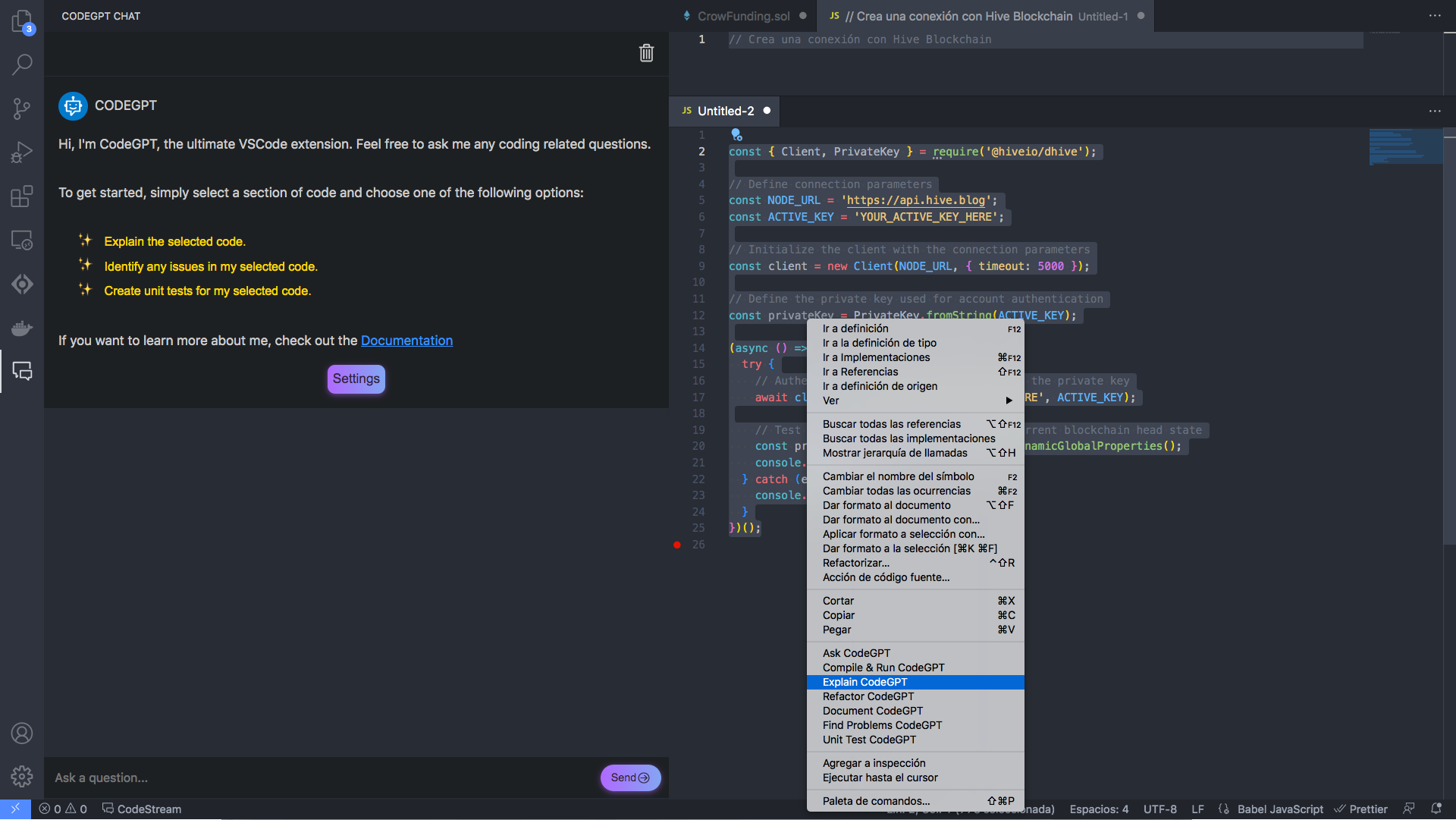Screen dimensions: 1456x820
Task: Expand the Ver submenu arrow
Action: tap(1009, 401)
